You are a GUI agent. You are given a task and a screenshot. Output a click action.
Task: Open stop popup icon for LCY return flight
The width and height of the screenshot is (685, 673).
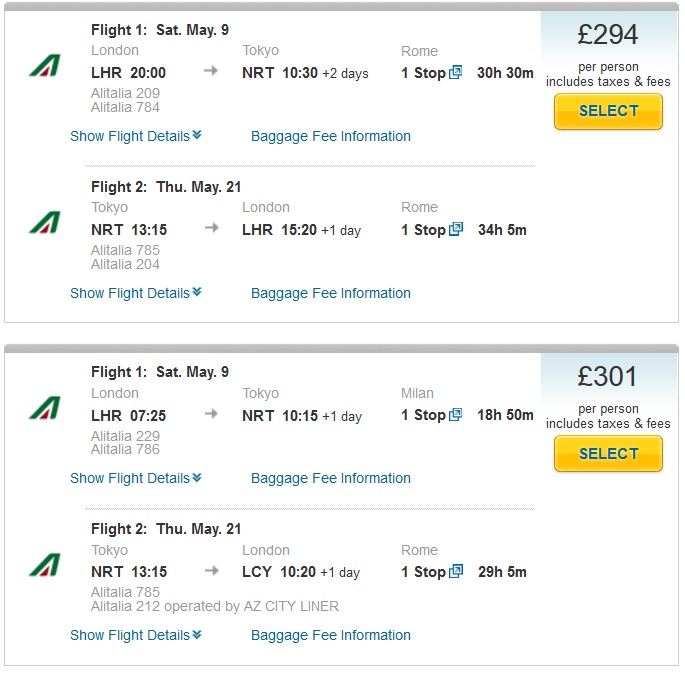pyautogui.click(x=455, y=571)
